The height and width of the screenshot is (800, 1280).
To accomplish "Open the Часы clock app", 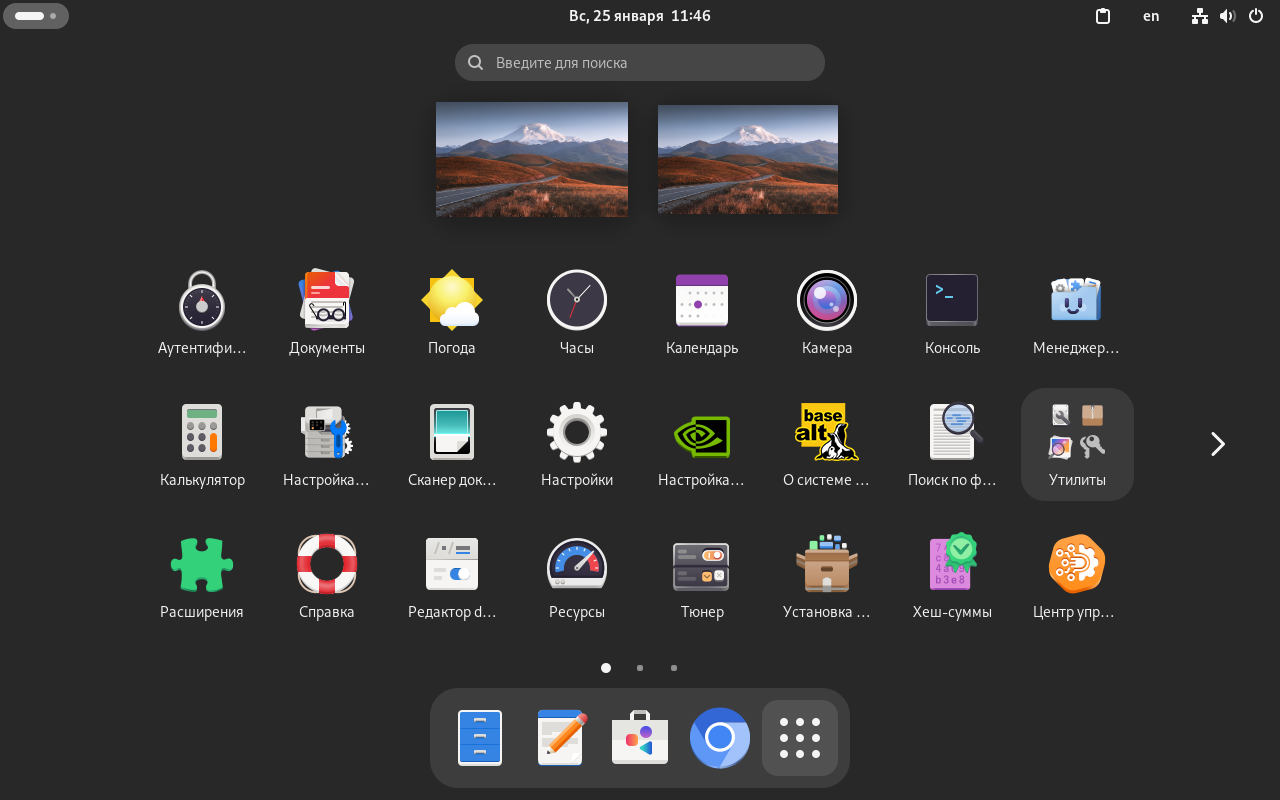I will 577,300.
